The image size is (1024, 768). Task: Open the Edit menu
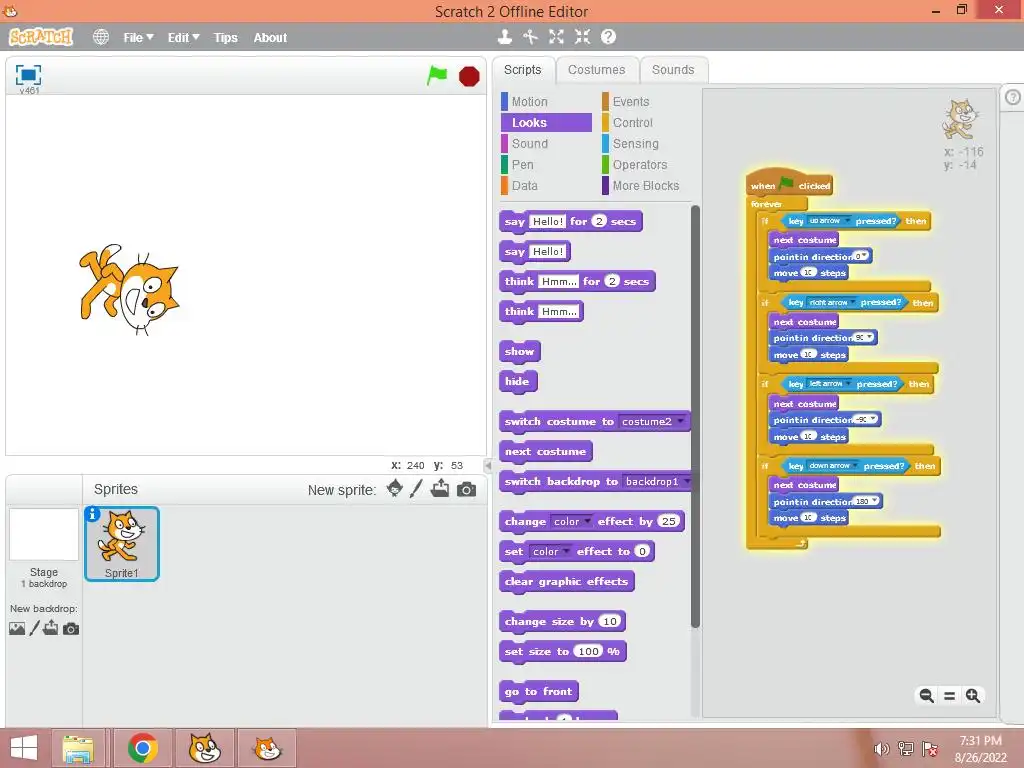[183, 38]
